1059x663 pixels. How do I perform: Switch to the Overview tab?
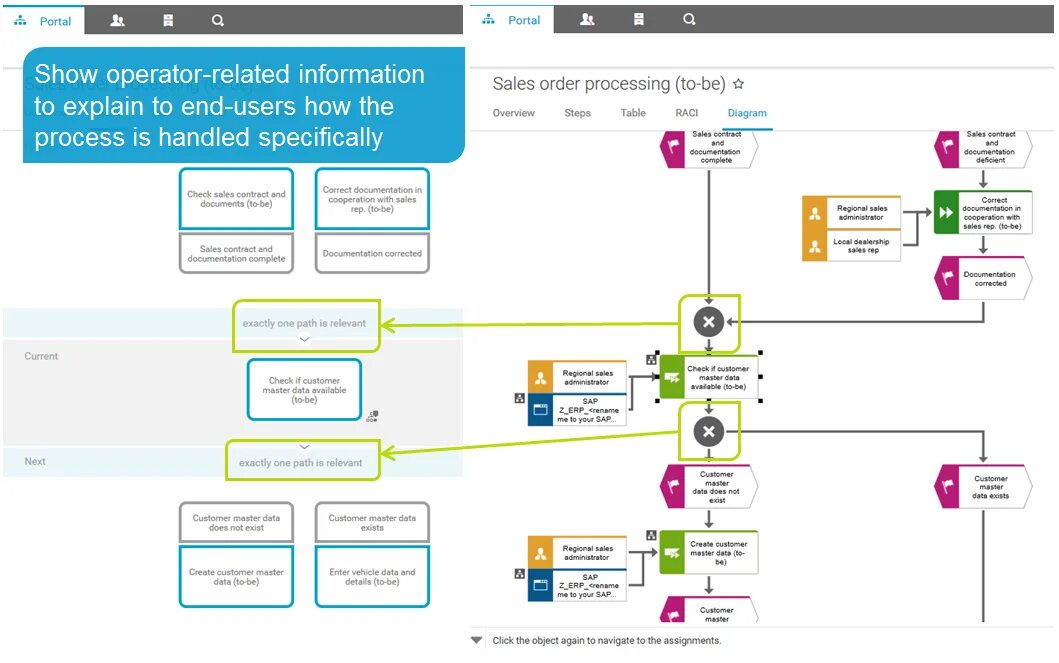point(513,113)
